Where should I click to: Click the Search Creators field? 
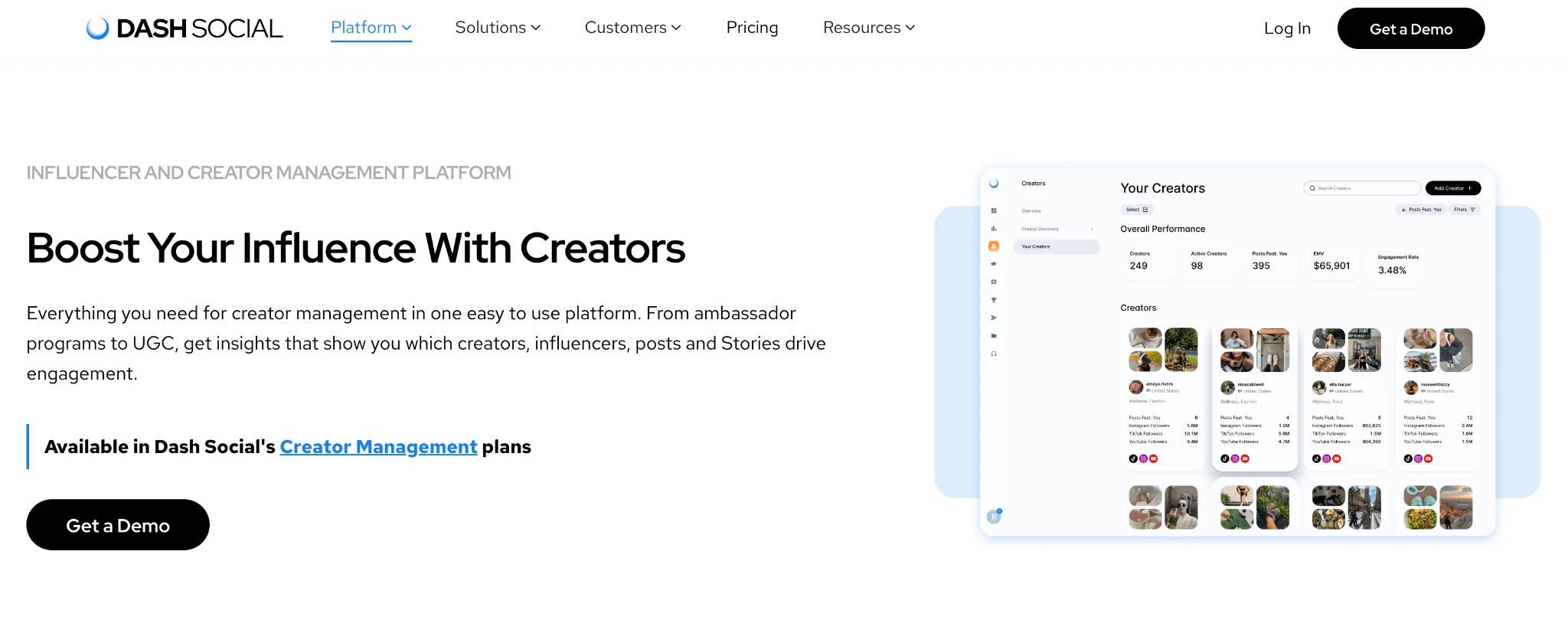point(1362,188)
